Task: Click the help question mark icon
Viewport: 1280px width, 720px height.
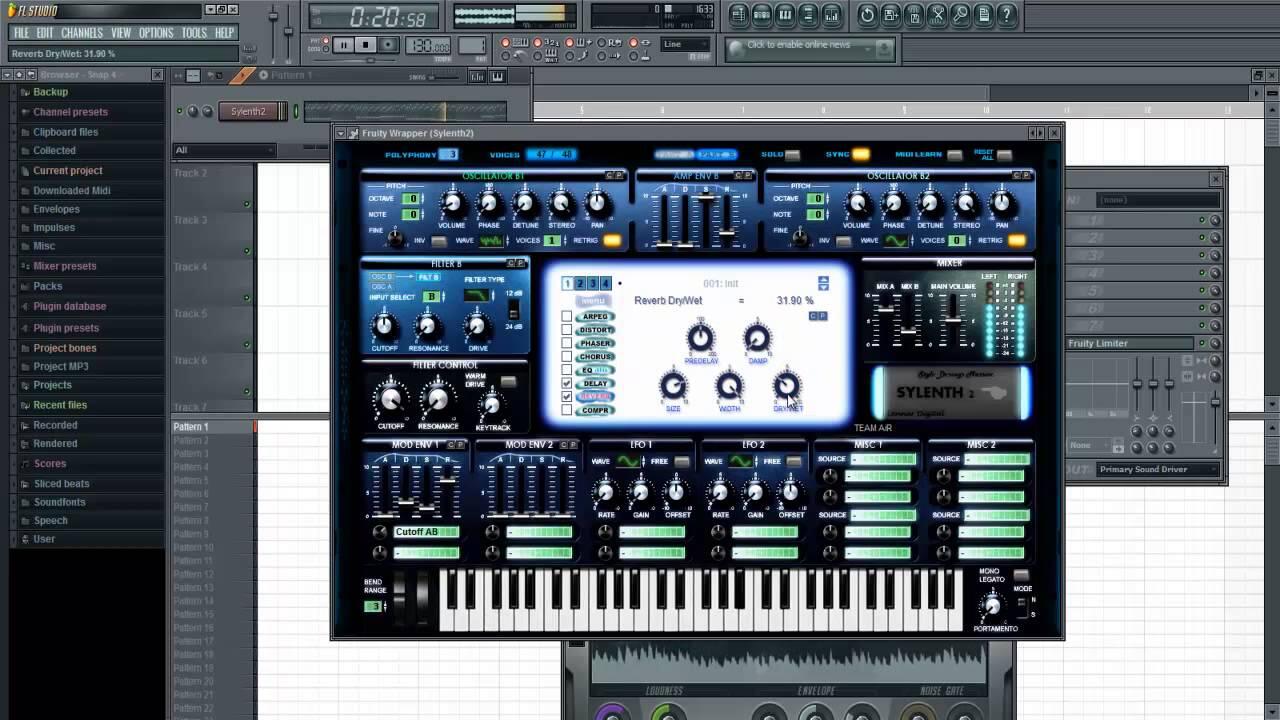Action: pos(1007,15)
